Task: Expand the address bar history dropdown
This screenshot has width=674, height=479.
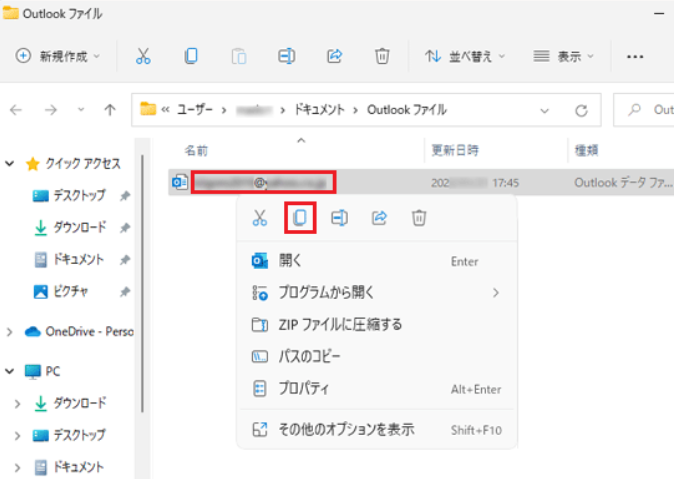Action: (x=545, y=111)
